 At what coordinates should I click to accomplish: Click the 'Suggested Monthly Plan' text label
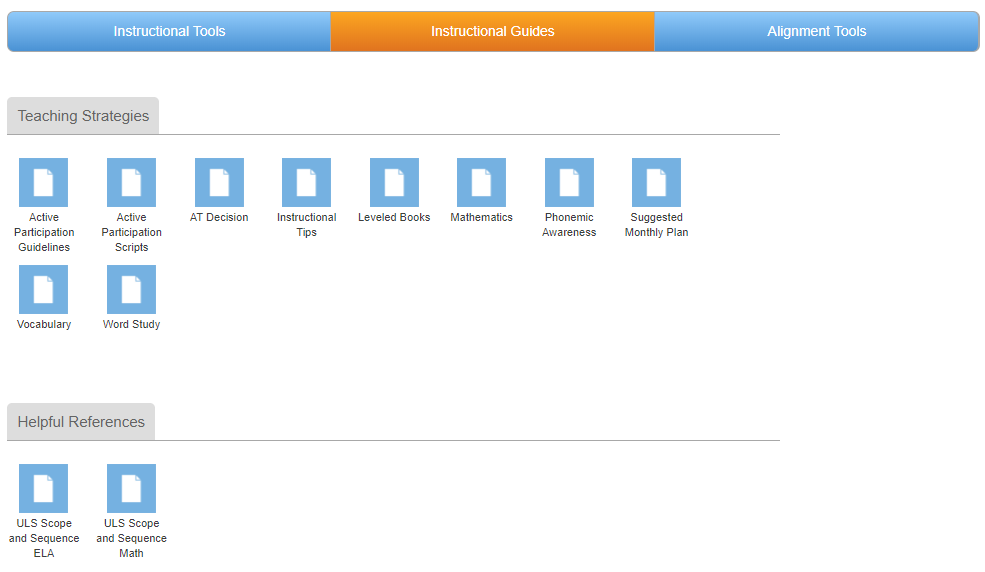(x=656, y=225)
